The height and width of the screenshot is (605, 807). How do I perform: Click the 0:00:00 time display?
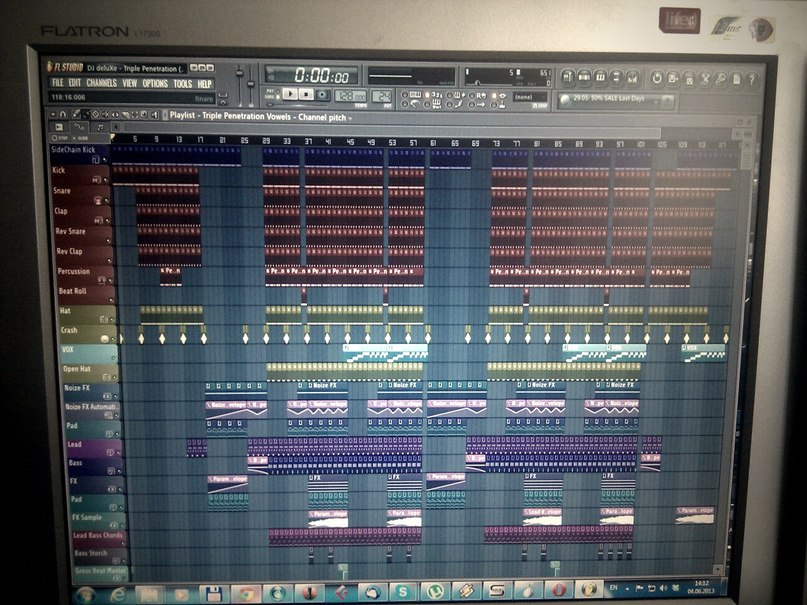pos(311,76)
